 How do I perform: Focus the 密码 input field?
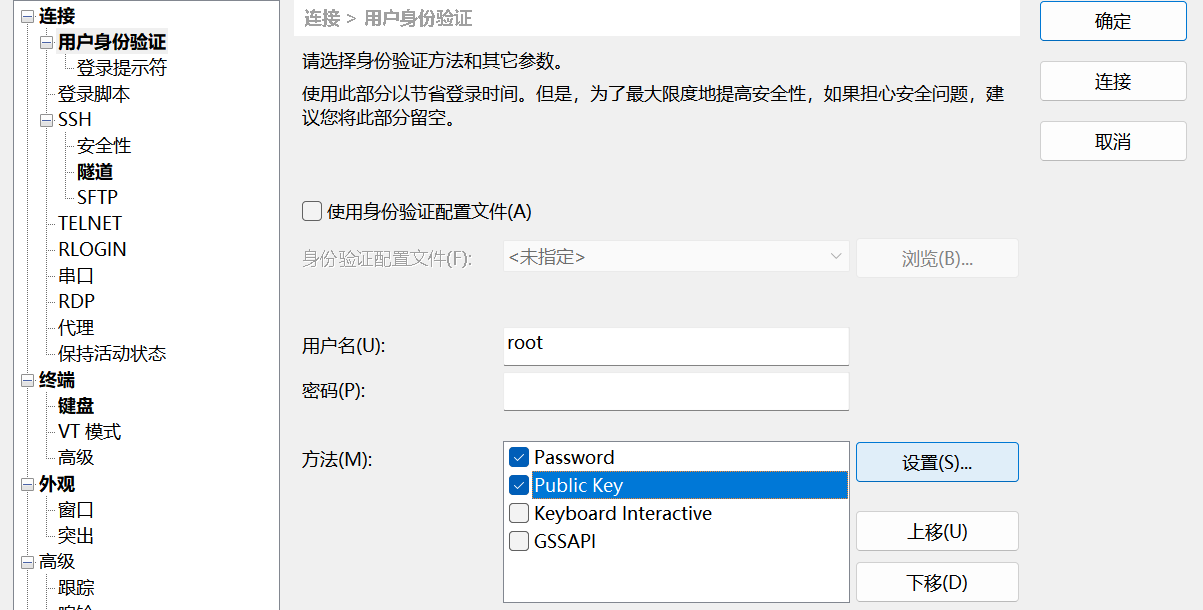(676, 391)
